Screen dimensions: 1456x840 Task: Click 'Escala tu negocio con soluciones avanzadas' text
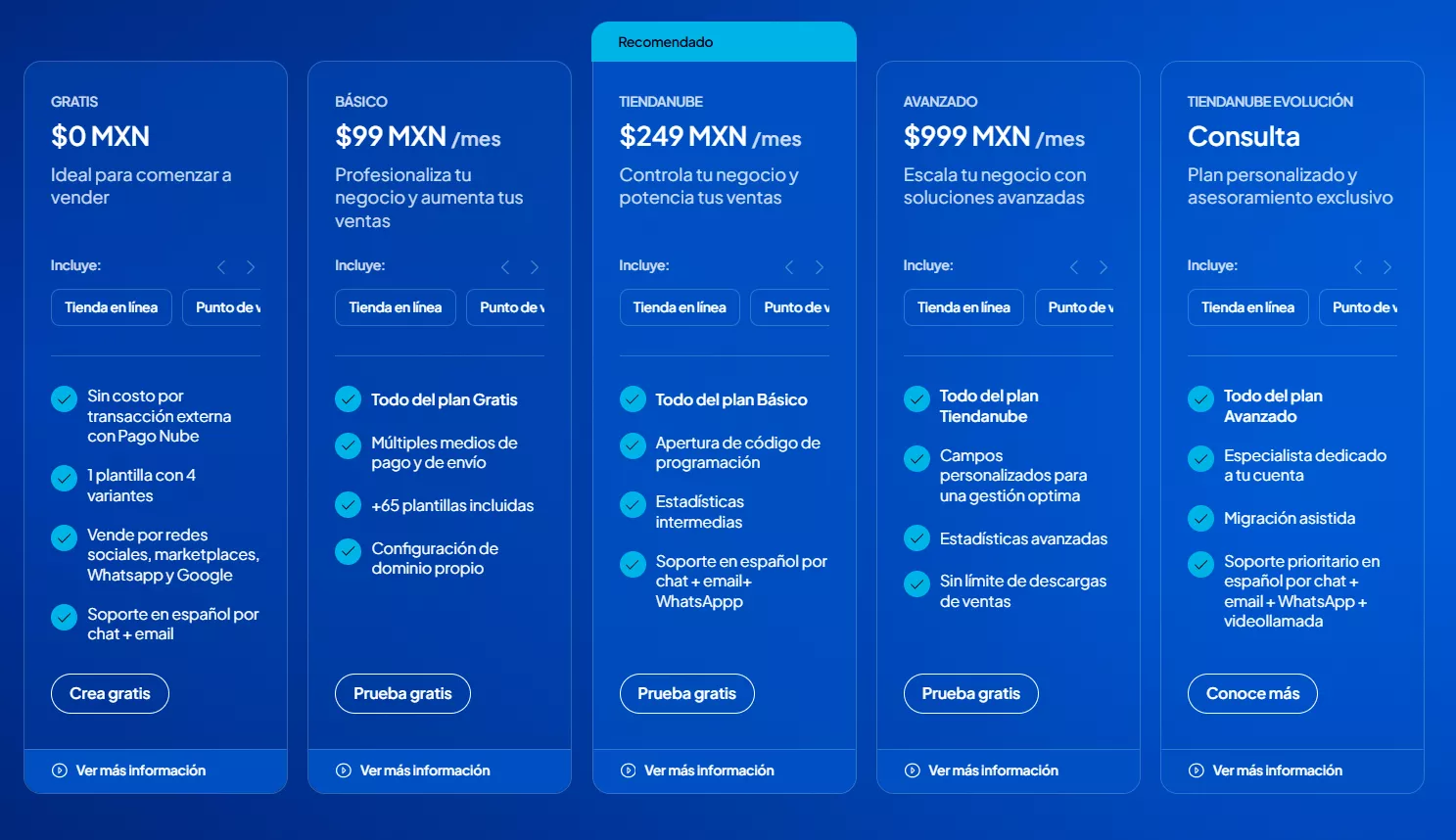(995, 186)
